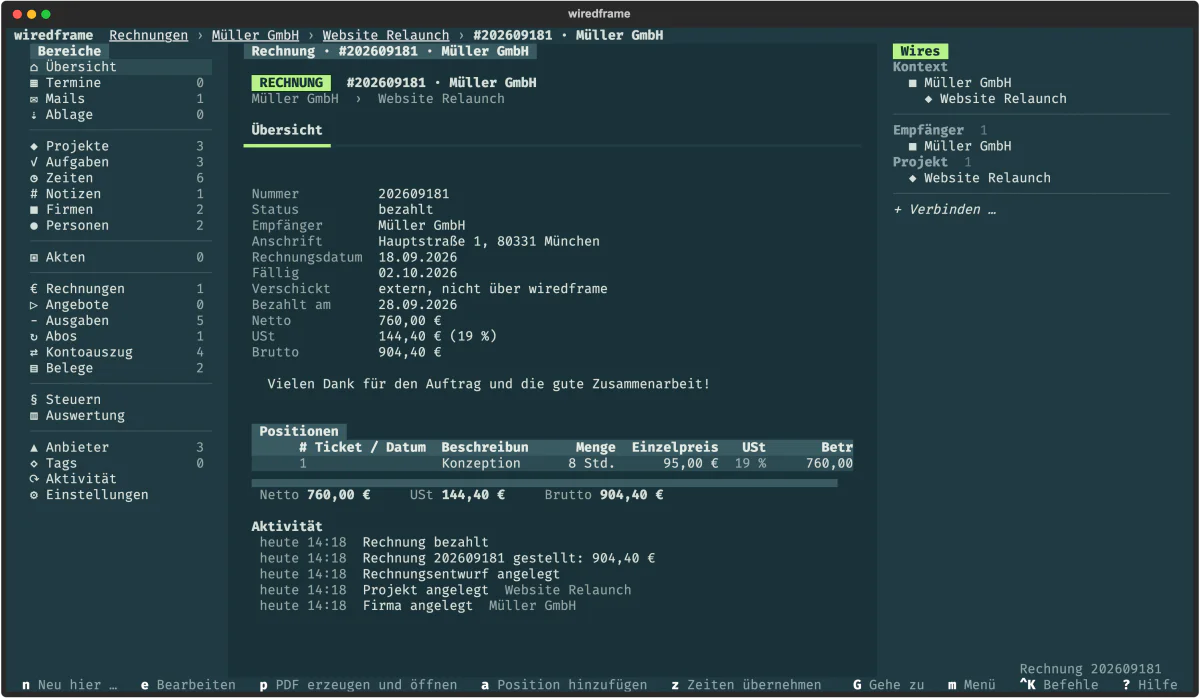The image size is (1200, 698).
Task: Select 'Zeiten übernehmen' in the bottom bar
Action: click(x=746, y=685)
